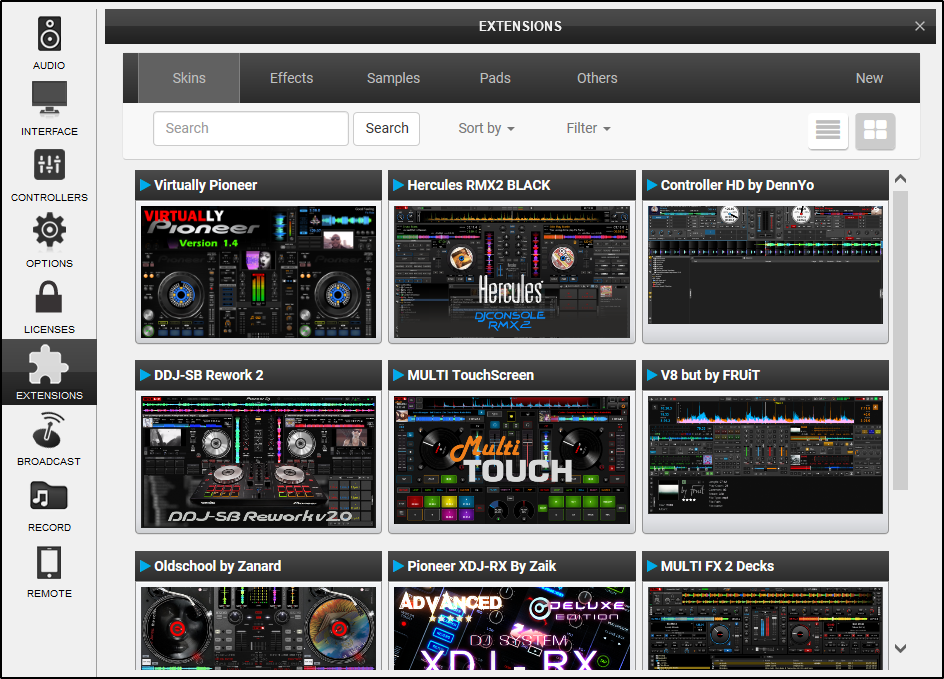The width and height of the screenshot is (944, 679).
Task: Click the Controller HD by DennYo title
Action: [x=737, y=185]
